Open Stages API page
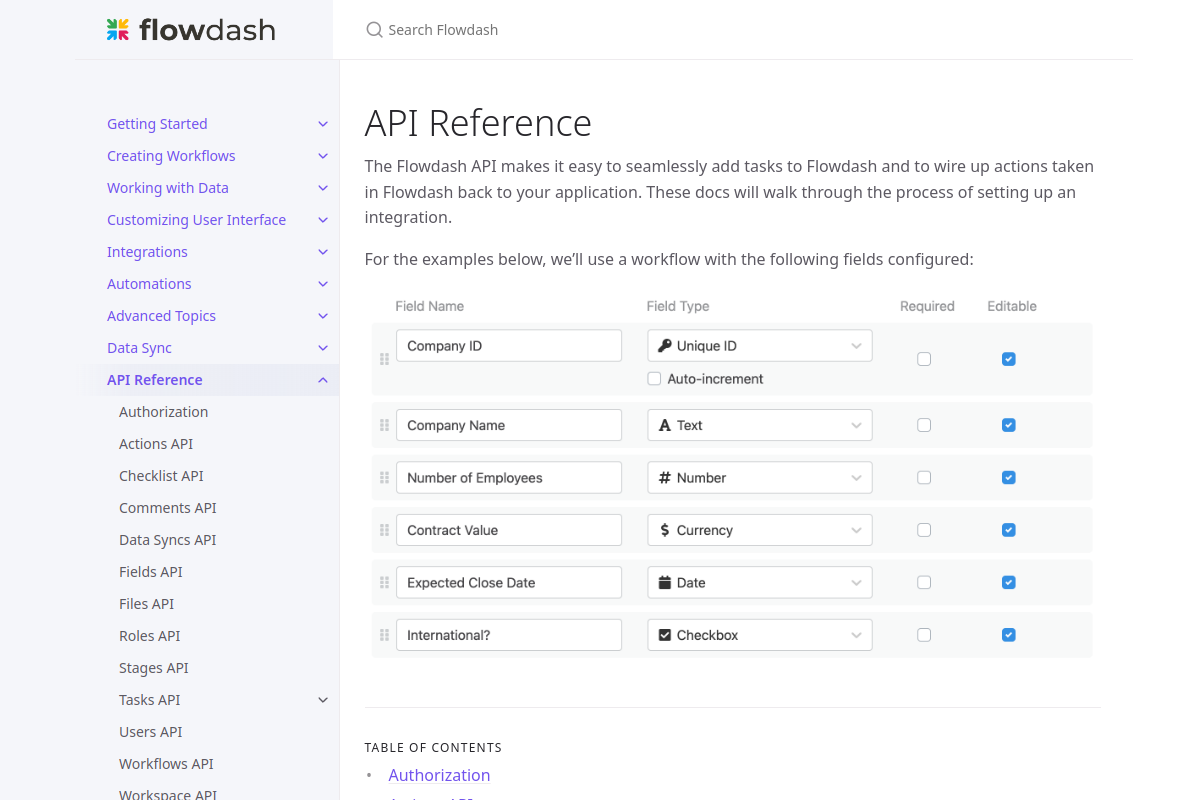 154,668
